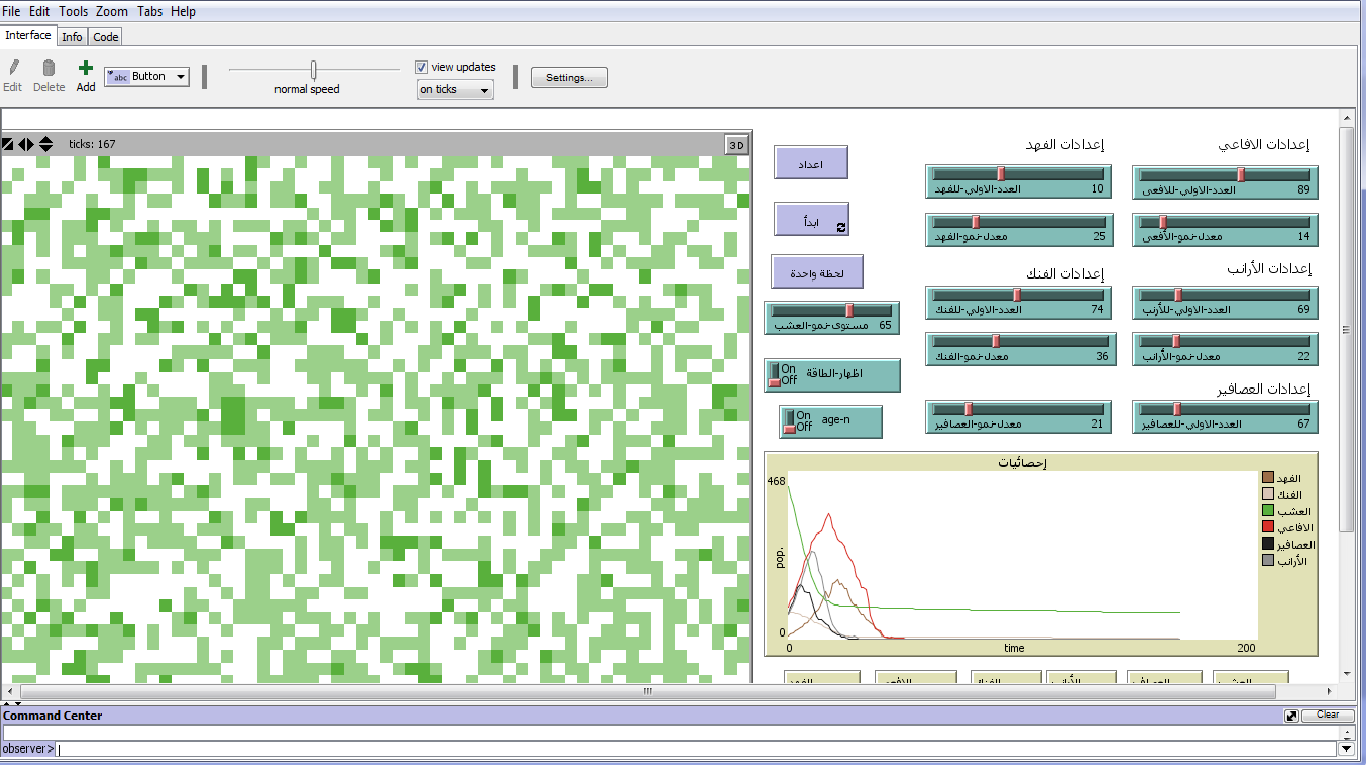Click the normal speed slider handle

[314, 70]
